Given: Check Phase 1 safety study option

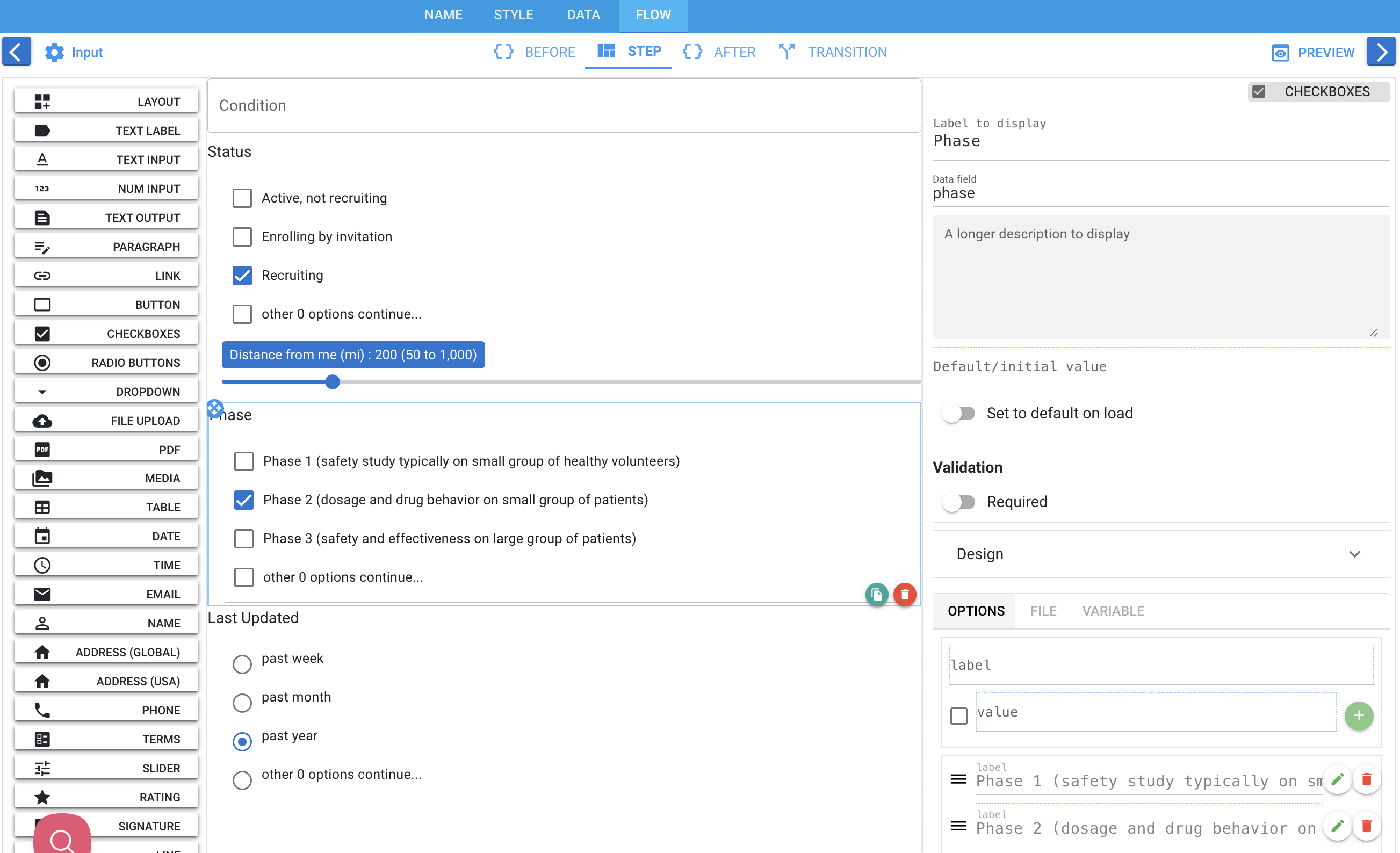Looking at the screenshot, I should 244,461.
